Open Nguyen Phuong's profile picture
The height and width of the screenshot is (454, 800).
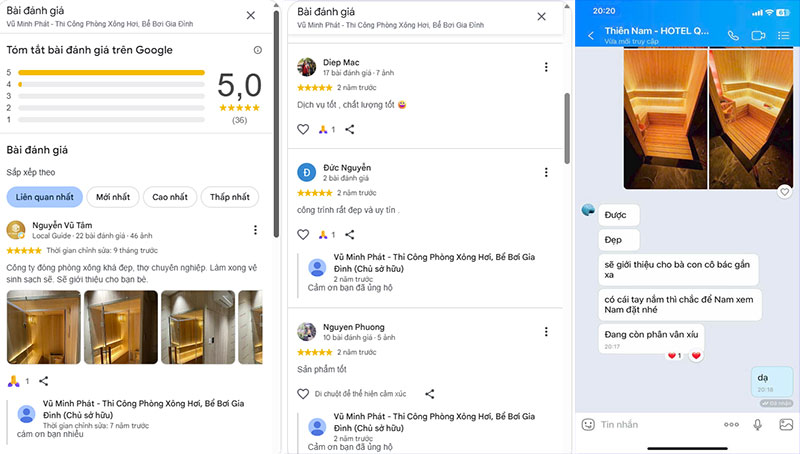coord(307,332)
